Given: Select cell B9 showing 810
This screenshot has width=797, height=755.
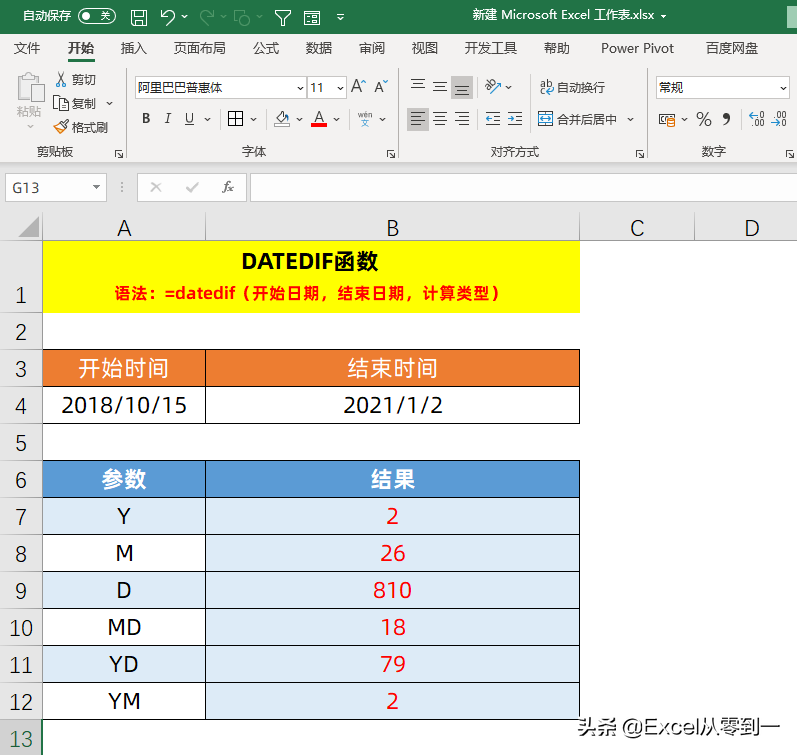Looking at the screenshot, I should coord(392,590).
